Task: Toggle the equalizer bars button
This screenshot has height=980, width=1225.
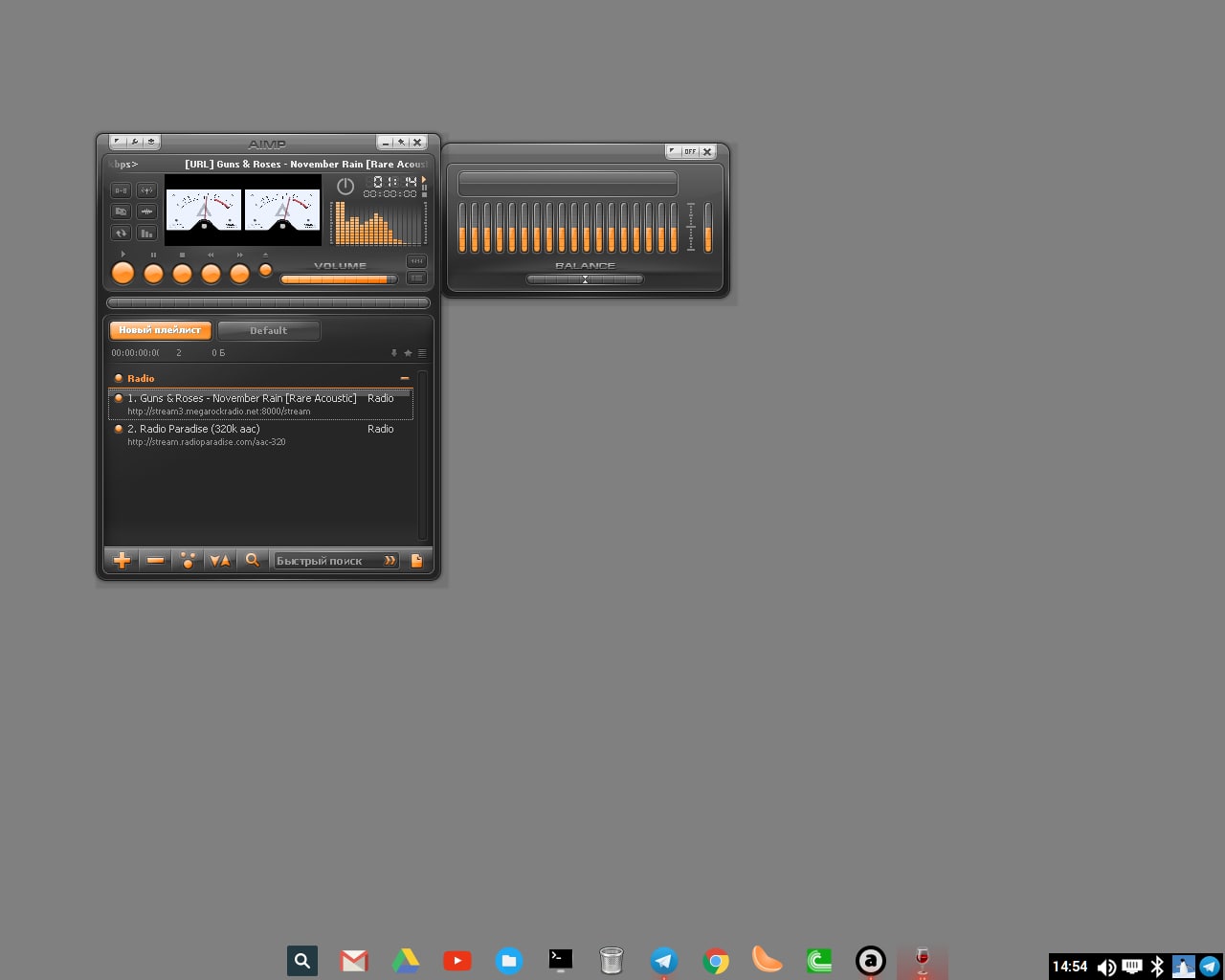Action: (146, 233)
